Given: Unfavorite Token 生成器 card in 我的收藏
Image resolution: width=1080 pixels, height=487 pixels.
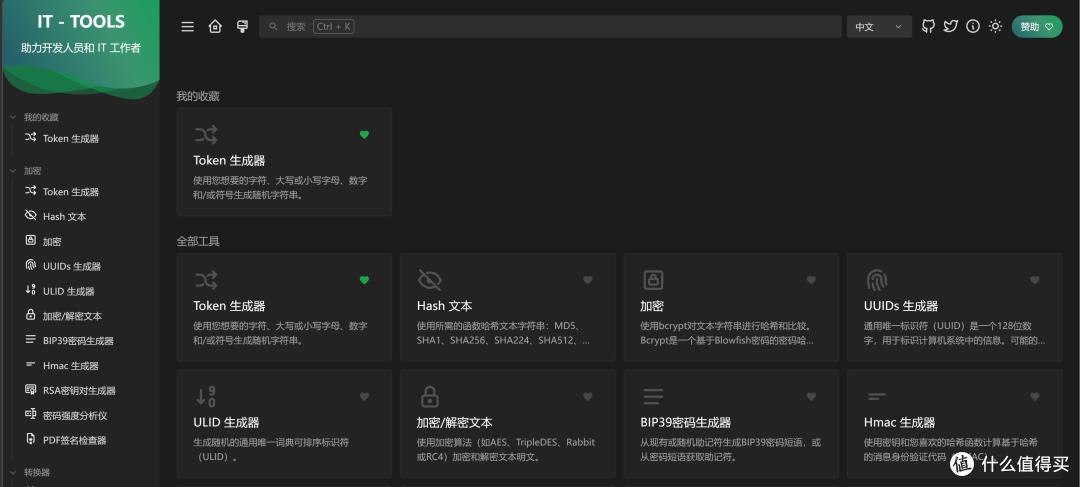Looking at the screenshot, I should point(364,135).
